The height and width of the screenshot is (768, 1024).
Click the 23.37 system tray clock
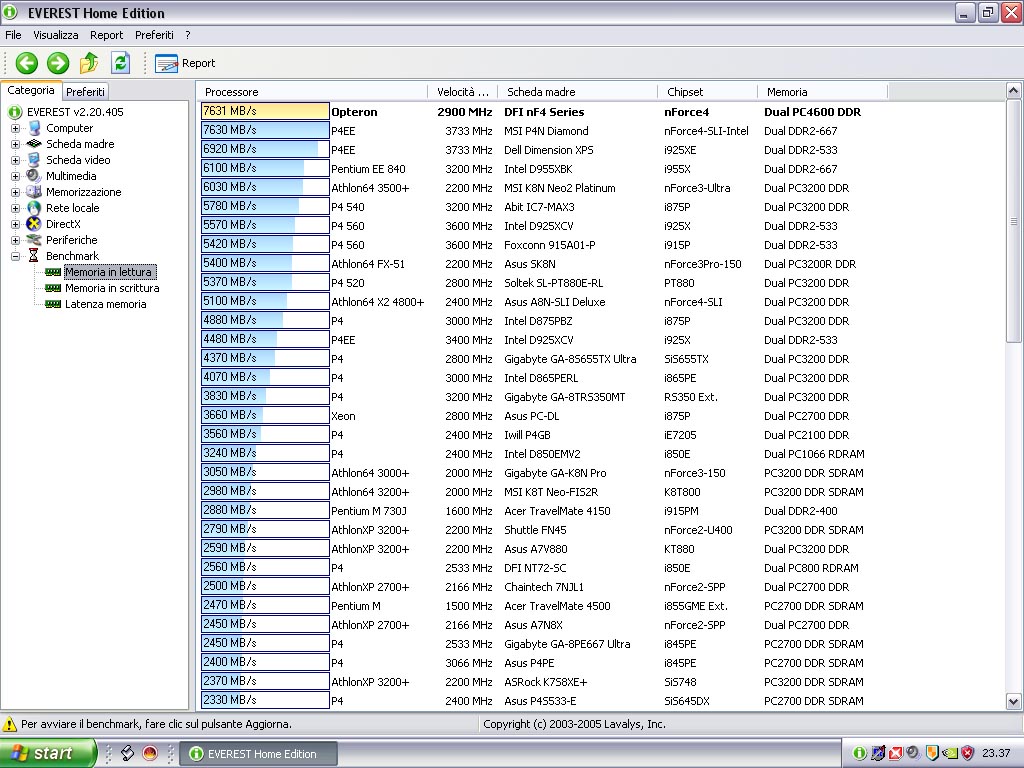(x=996, y=754)
